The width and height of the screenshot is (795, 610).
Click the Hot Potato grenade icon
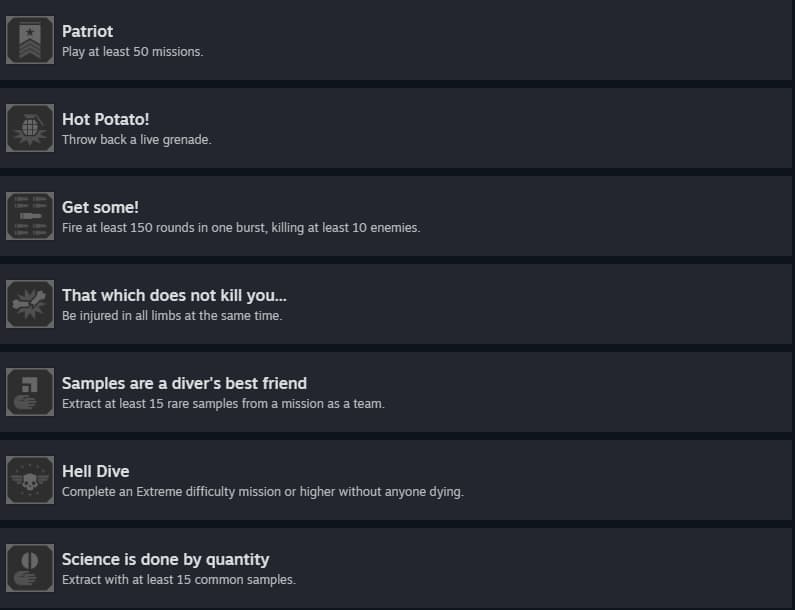[x=30, y=128]
